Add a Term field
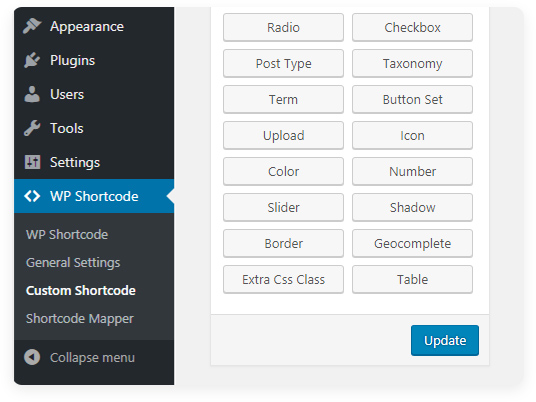The height and width of the screenshot is (402, 536). click(x=283, y=99)
